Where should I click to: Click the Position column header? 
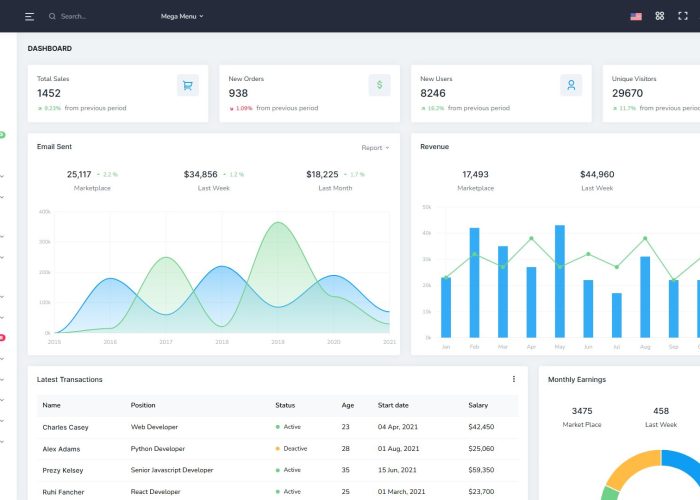coord(143,405)
